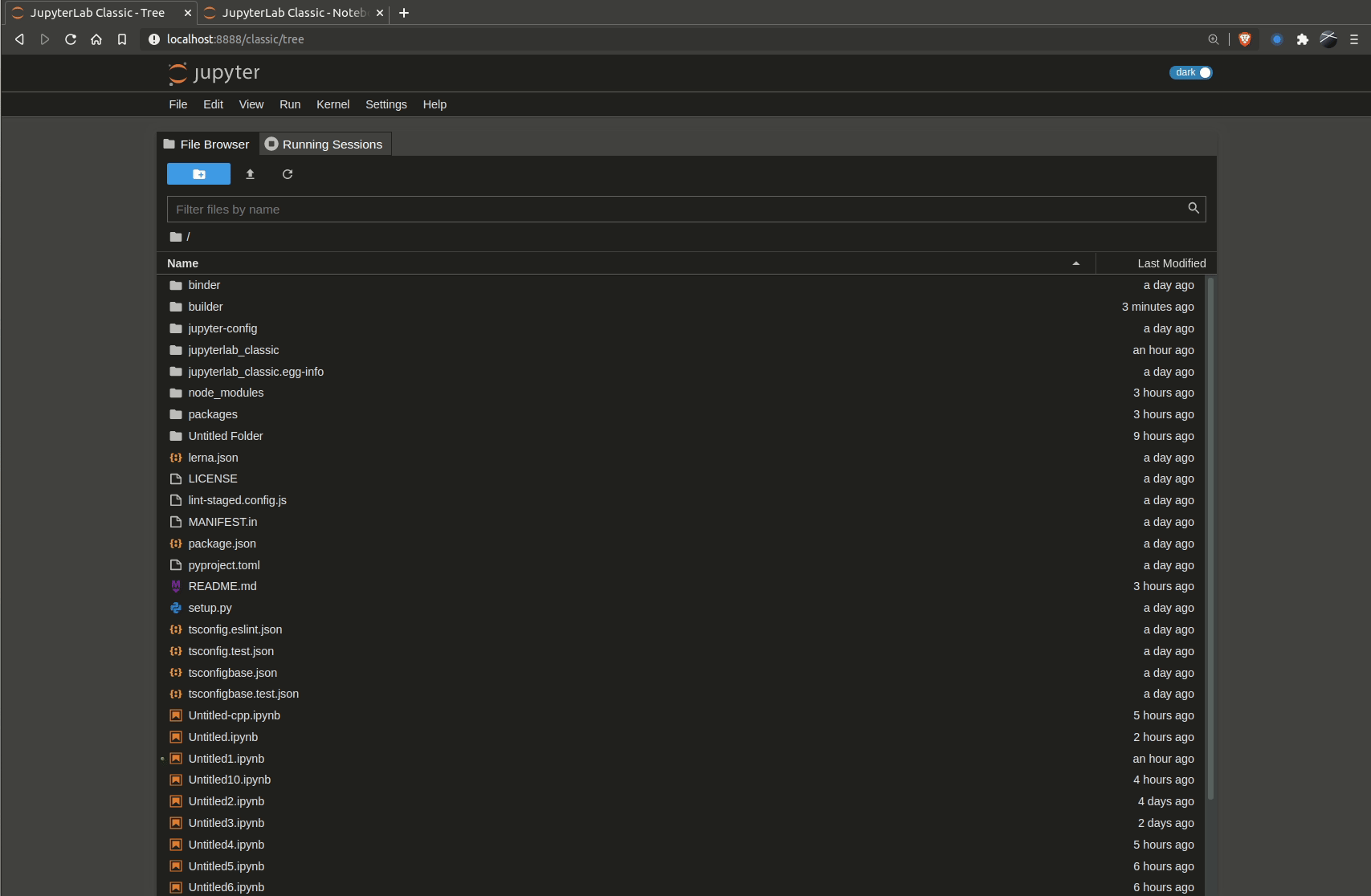Click the Markdown icon beside README.md

click(176, 586)
